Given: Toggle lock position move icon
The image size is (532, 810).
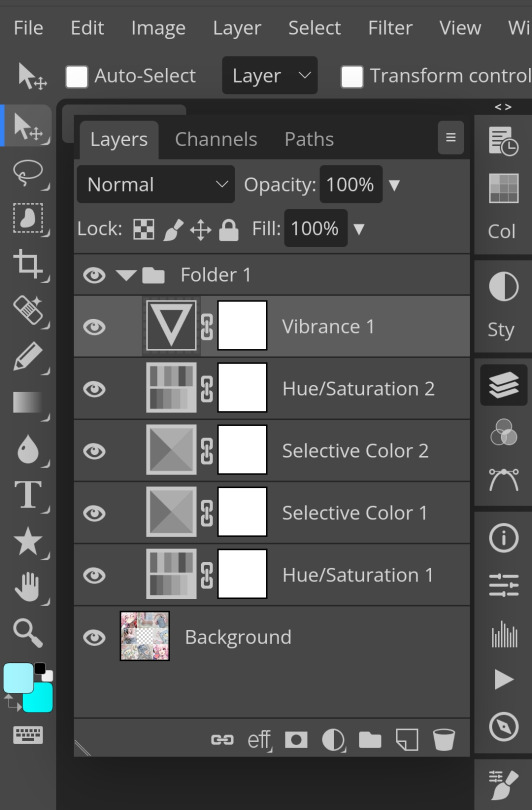Looking at the screenshot, I should (200, 230).
